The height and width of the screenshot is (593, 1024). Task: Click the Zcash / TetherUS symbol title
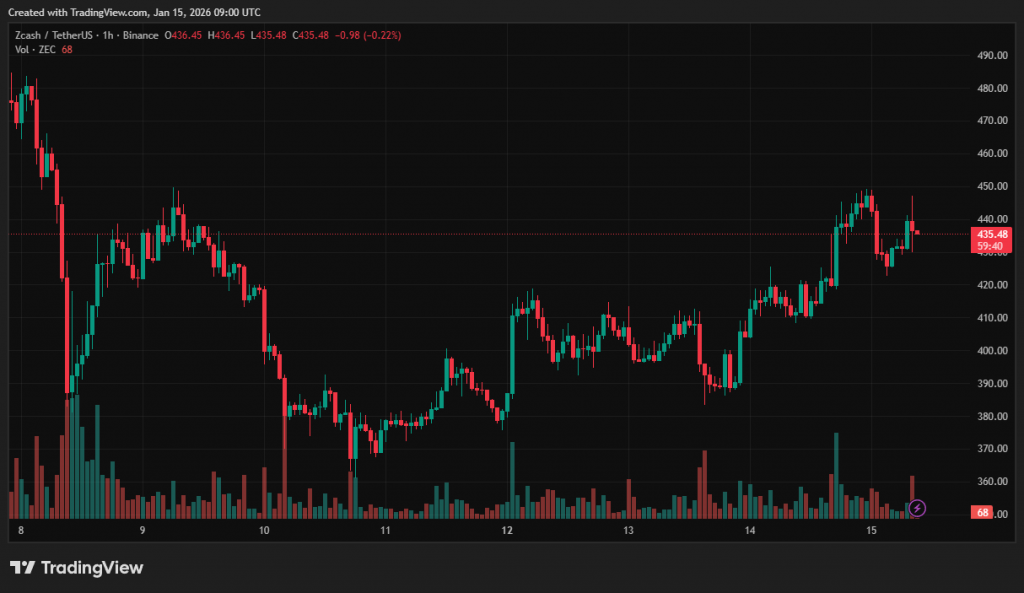pyautogui.click(x=50, y=35)
